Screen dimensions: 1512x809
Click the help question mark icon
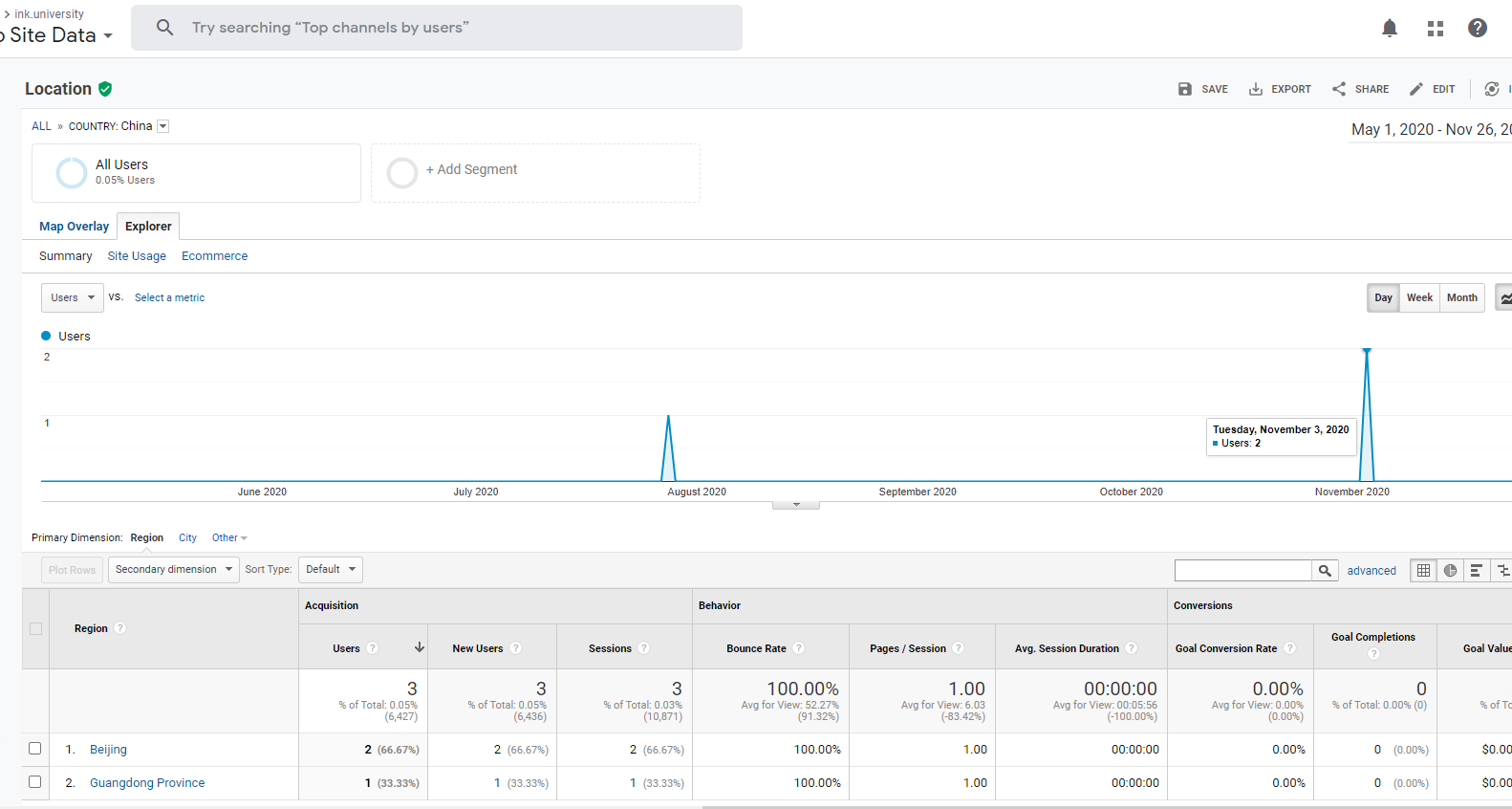point(1477,29)
